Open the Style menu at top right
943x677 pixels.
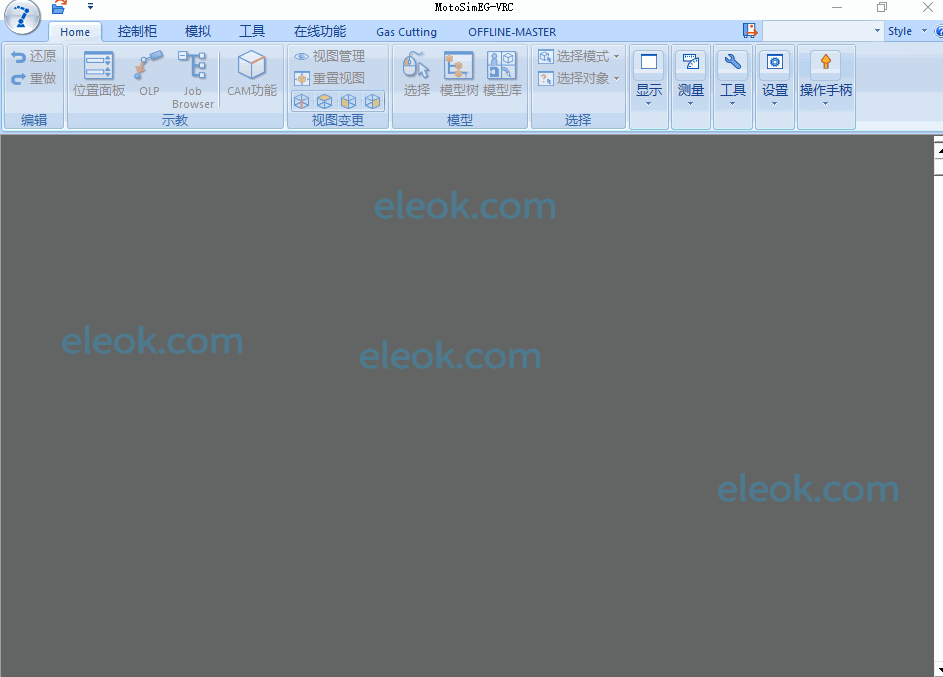tap(907, 31)
